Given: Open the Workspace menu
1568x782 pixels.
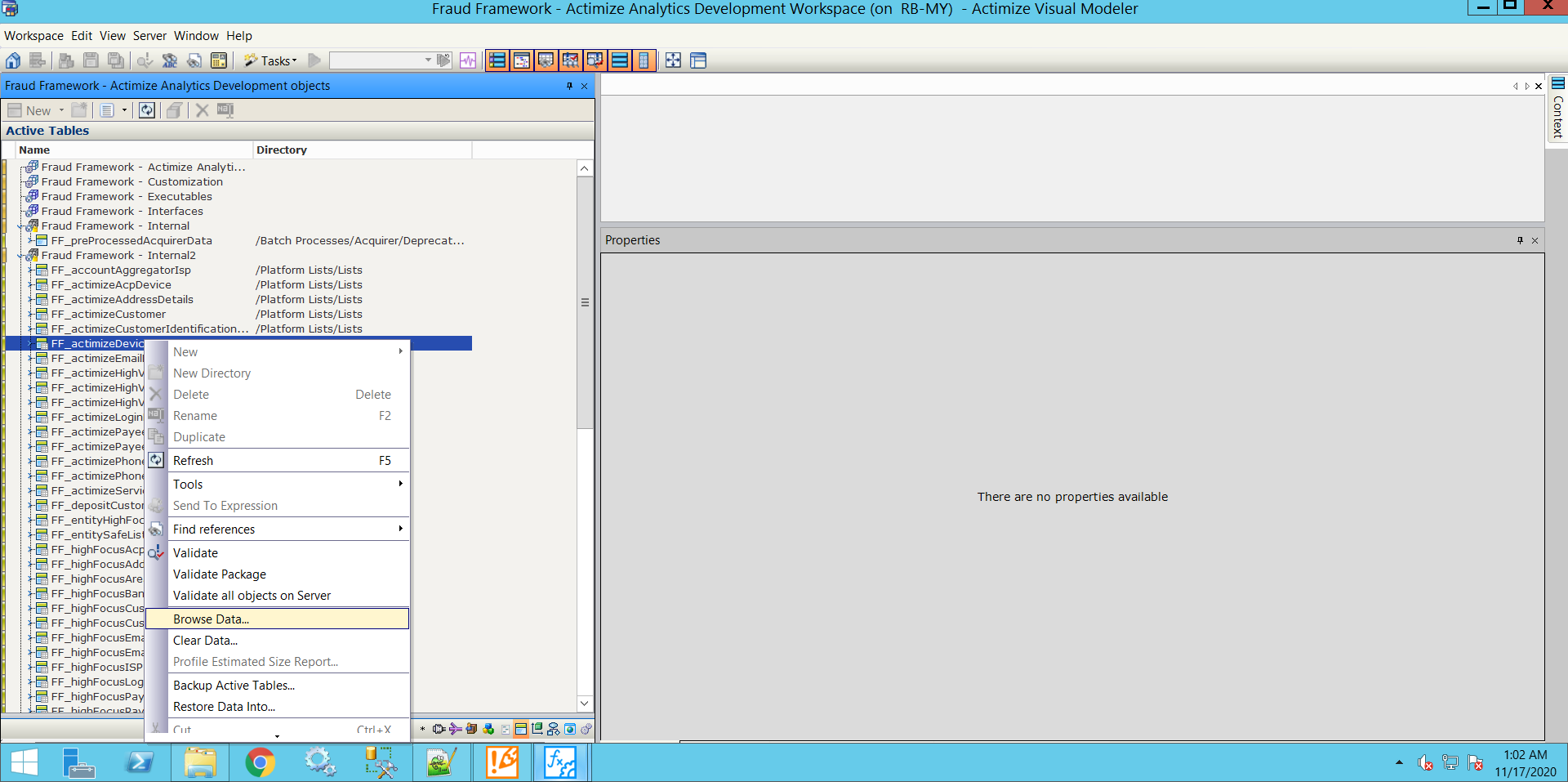Looking at the screenshot, I should coord(33,36).
